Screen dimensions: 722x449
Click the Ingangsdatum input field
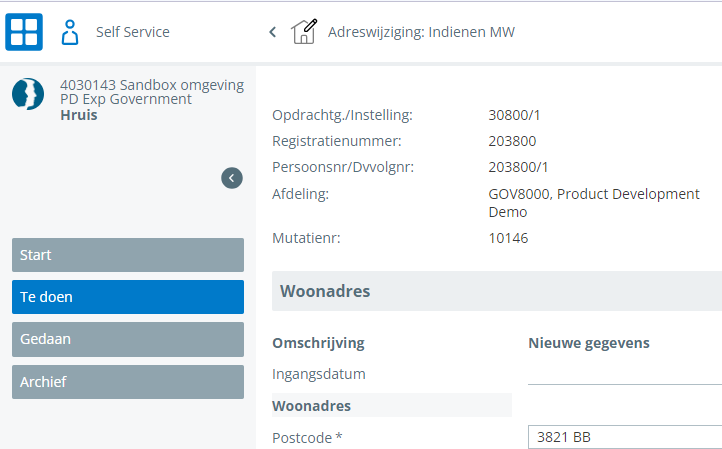point(625,374)
